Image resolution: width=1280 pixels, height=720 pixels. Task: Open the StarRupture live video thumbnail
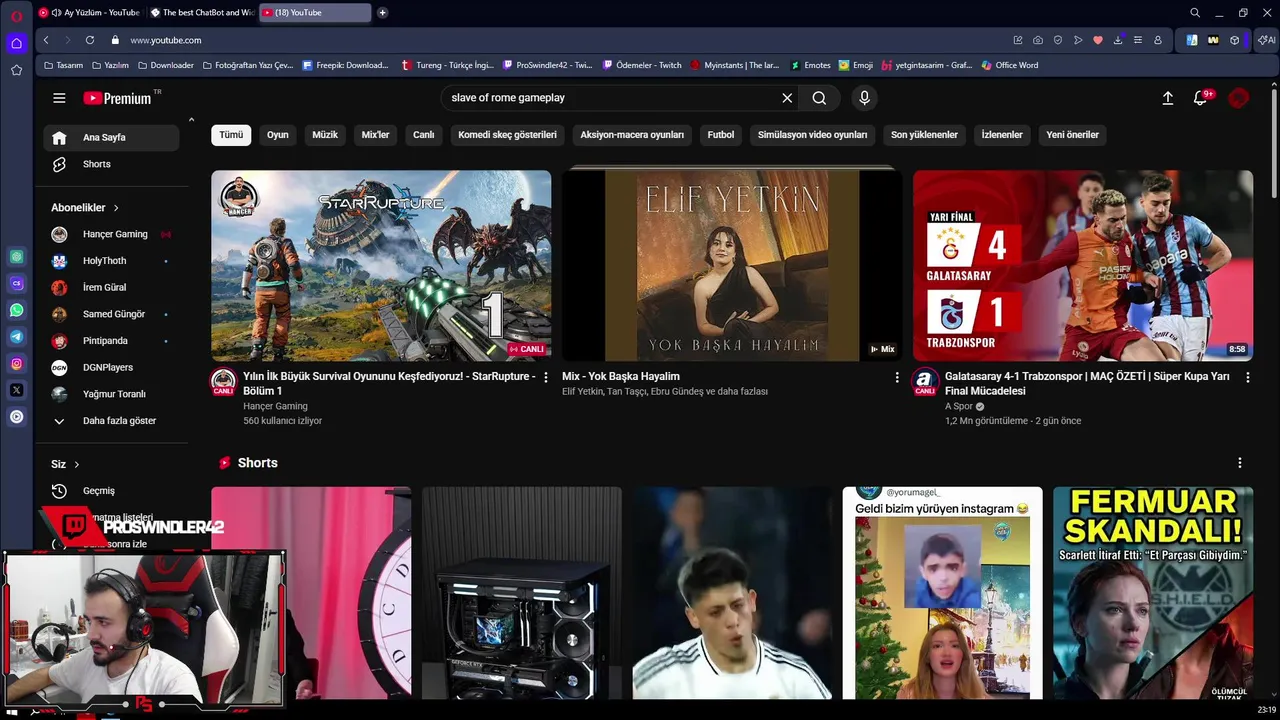click(x=381, y=265)
